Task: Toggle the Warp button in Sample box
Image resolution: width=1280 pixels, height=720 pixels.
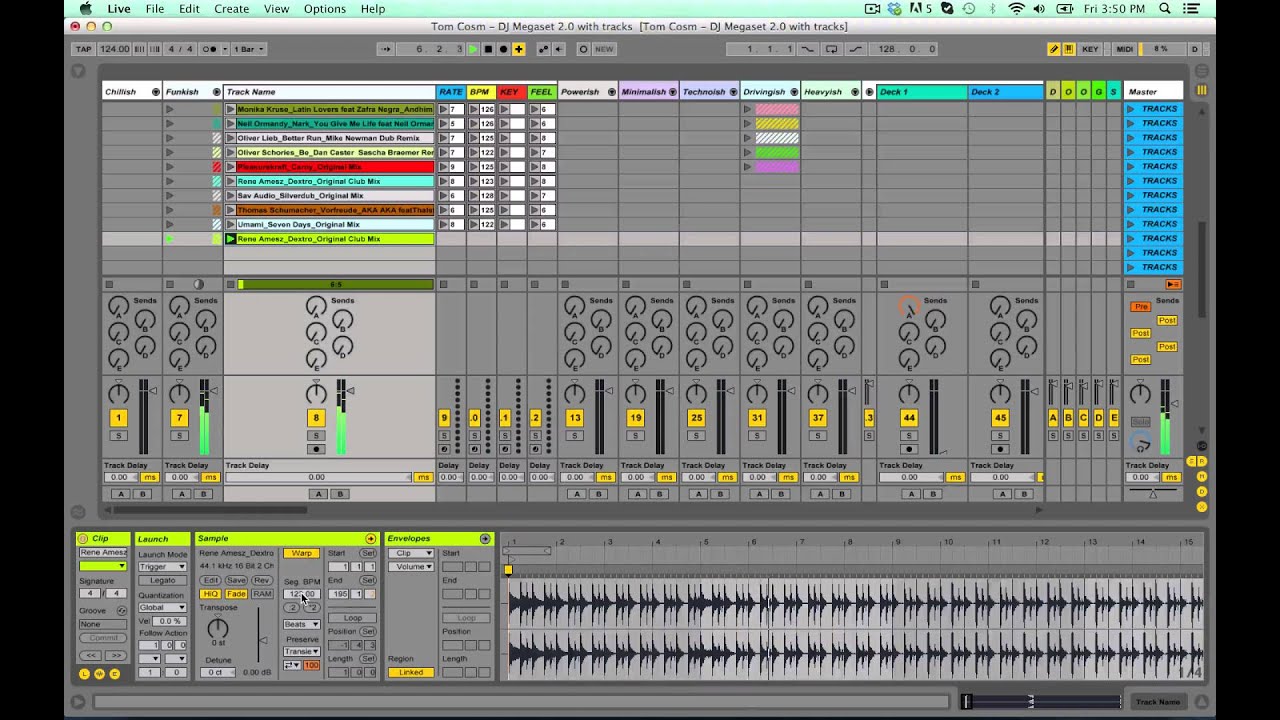Action: click(x=301, y=553)
